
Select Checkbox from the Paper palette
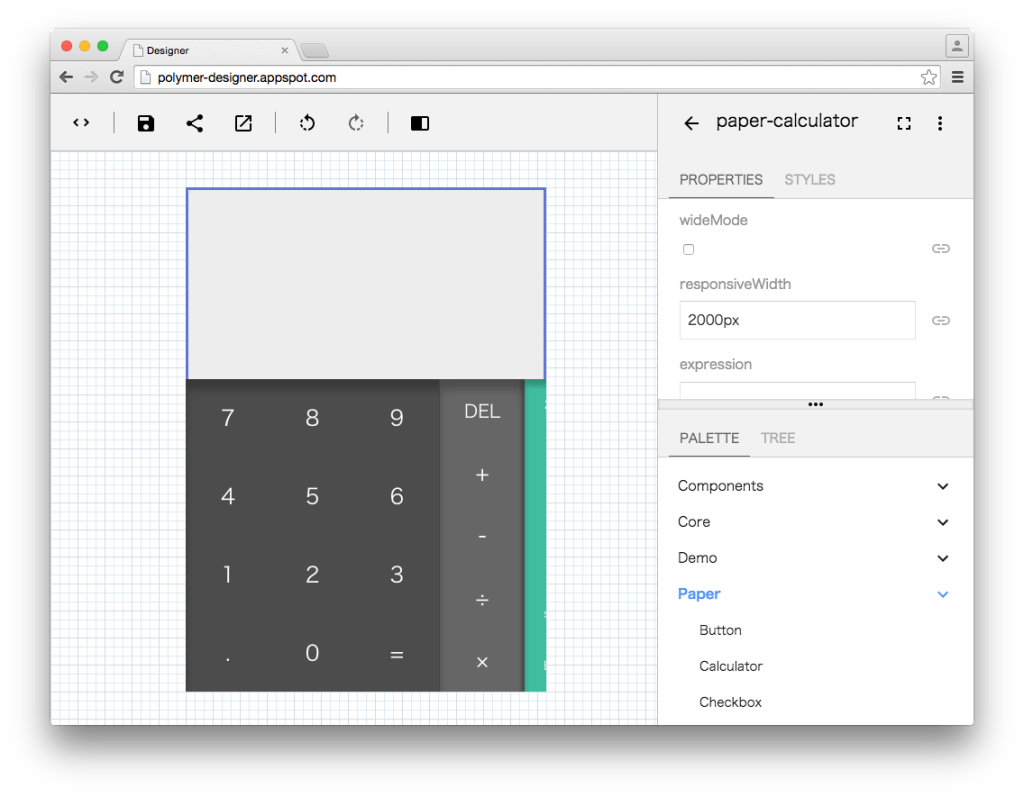[x=730, y=702]
